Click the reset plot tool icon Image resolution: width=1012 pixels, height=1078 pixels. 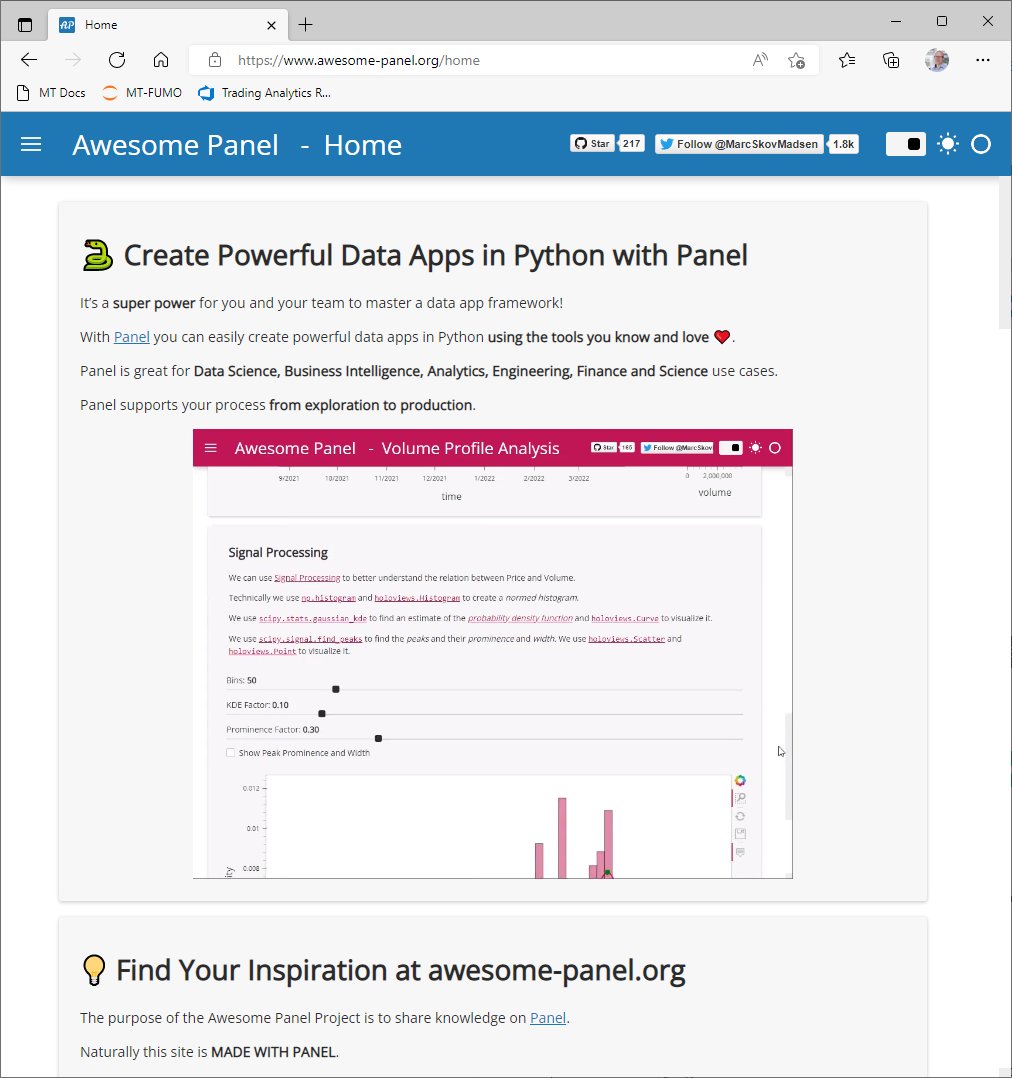pyautogui.click(x=740, y=816)
